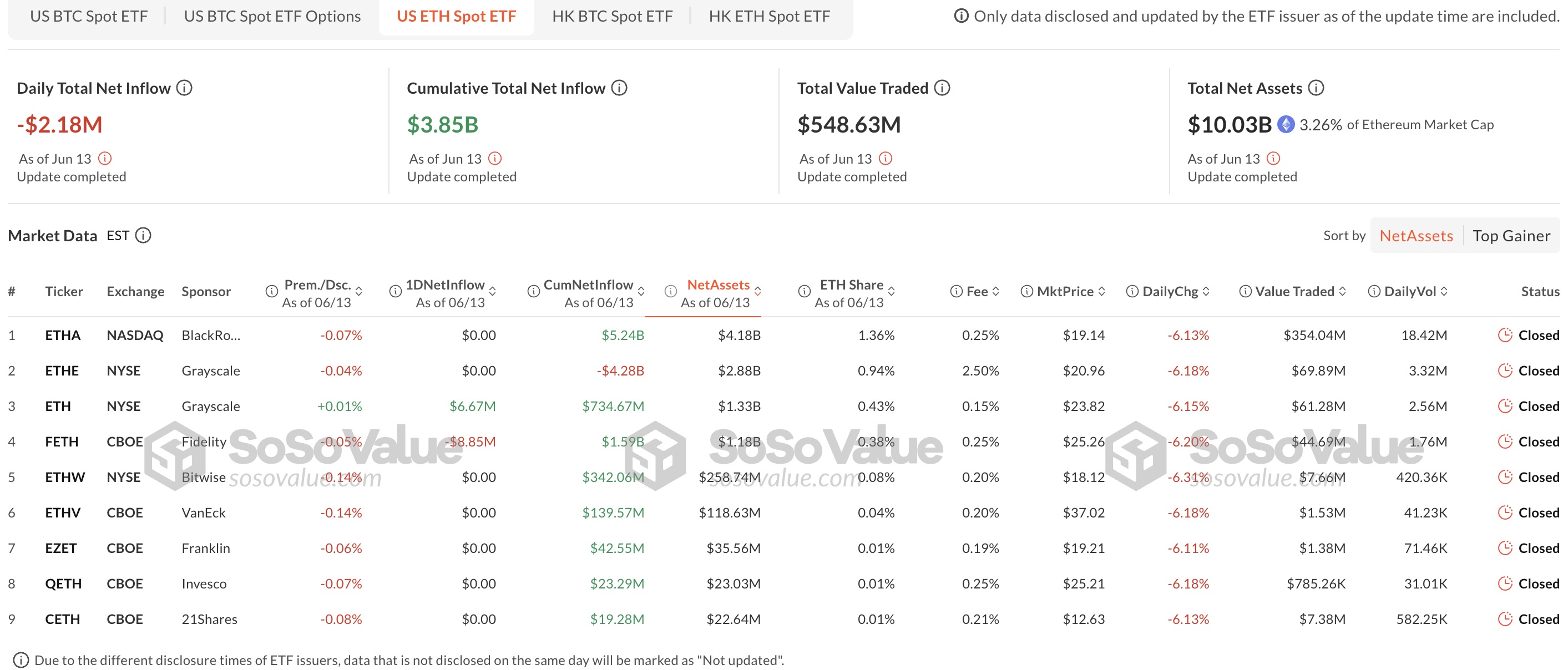Click info icon beside Prem./Dsc. column header
This screenshot has width=1568, height=670.
coord(271,292)
